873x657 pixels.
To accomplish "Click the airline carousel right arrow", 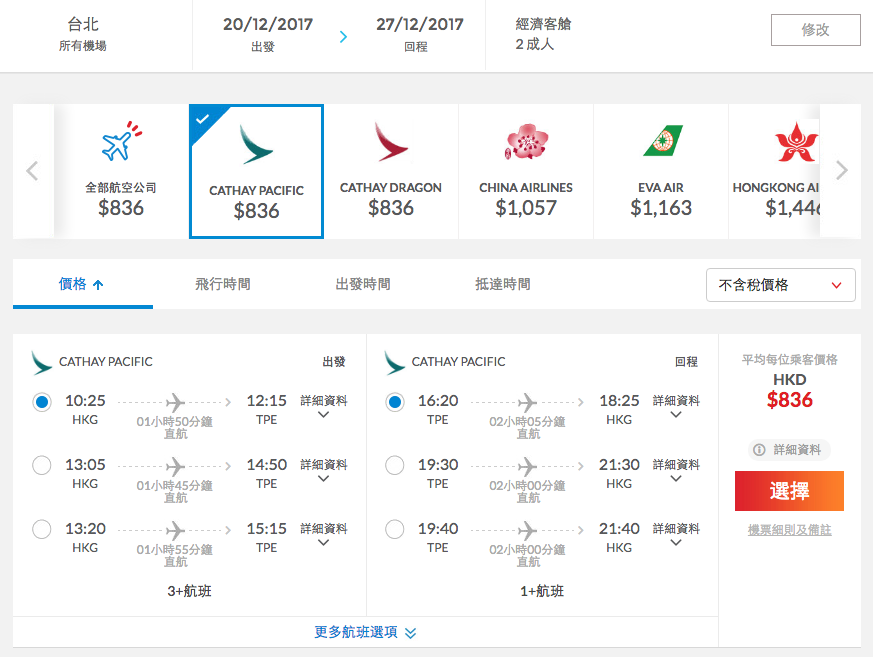I will (x=842, y=170).
